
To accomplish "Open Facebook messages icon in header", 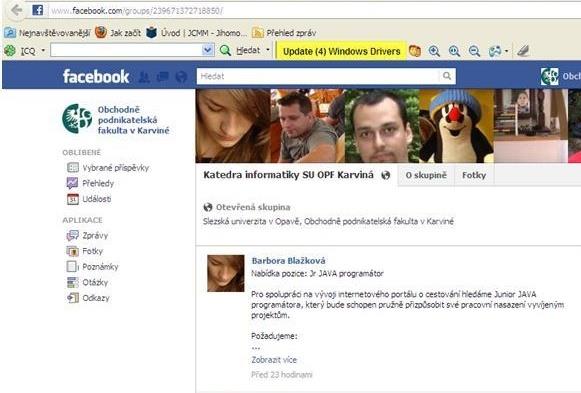I will tap(163, 77).
